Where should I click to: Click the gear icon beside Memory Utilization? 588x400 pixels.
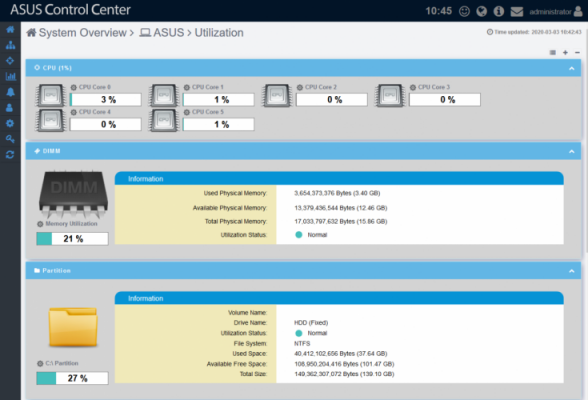(40, 224)
